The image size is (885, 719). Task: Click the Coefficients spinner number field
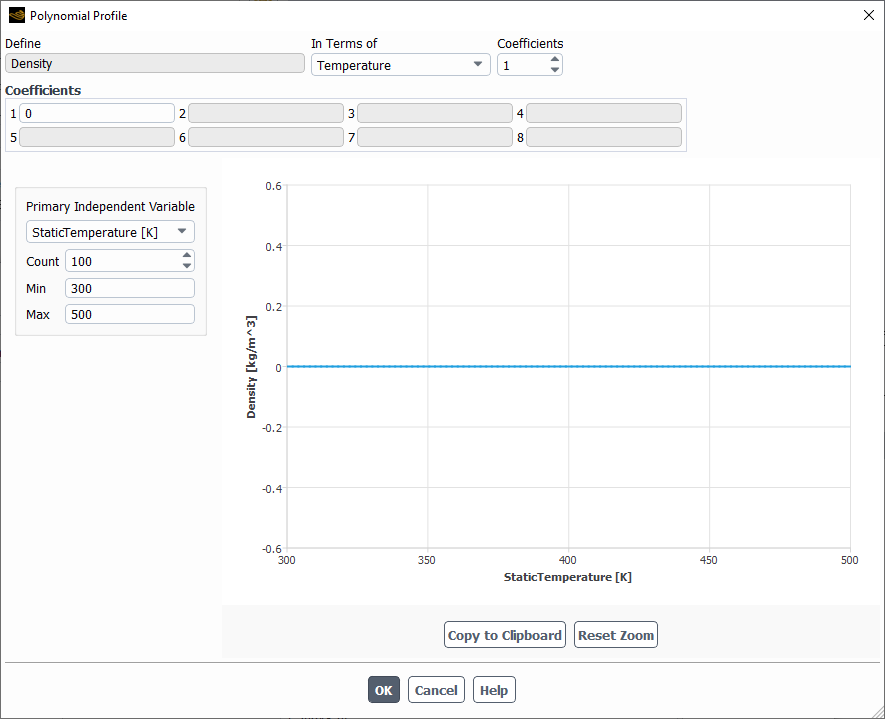point(523,65)
